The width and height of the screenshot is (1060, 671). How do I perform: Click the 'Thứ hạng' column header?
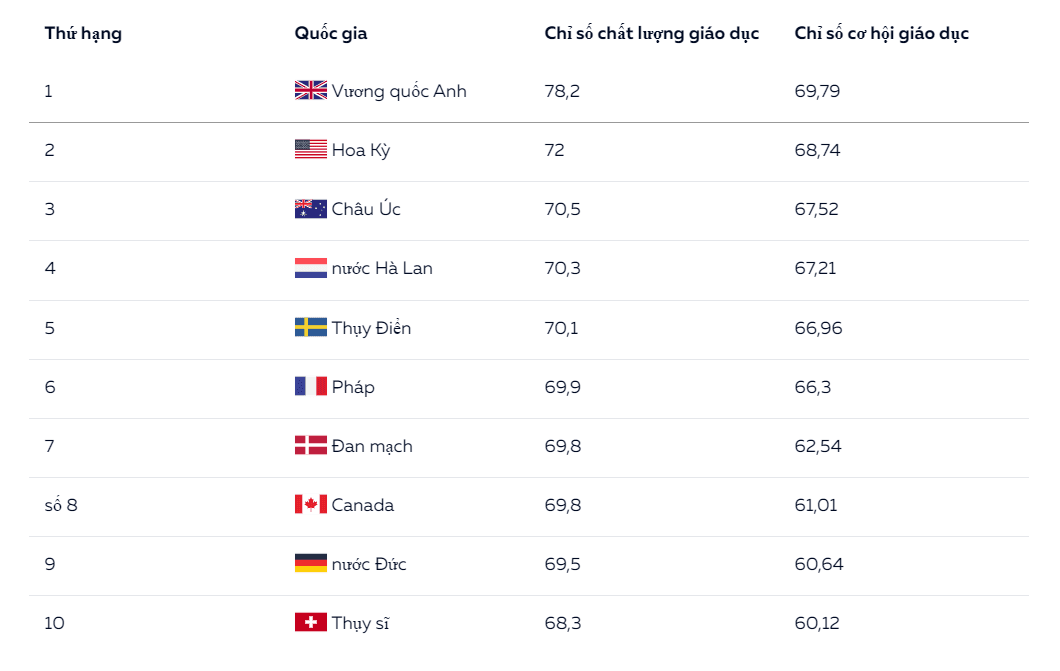click(83, 34)
